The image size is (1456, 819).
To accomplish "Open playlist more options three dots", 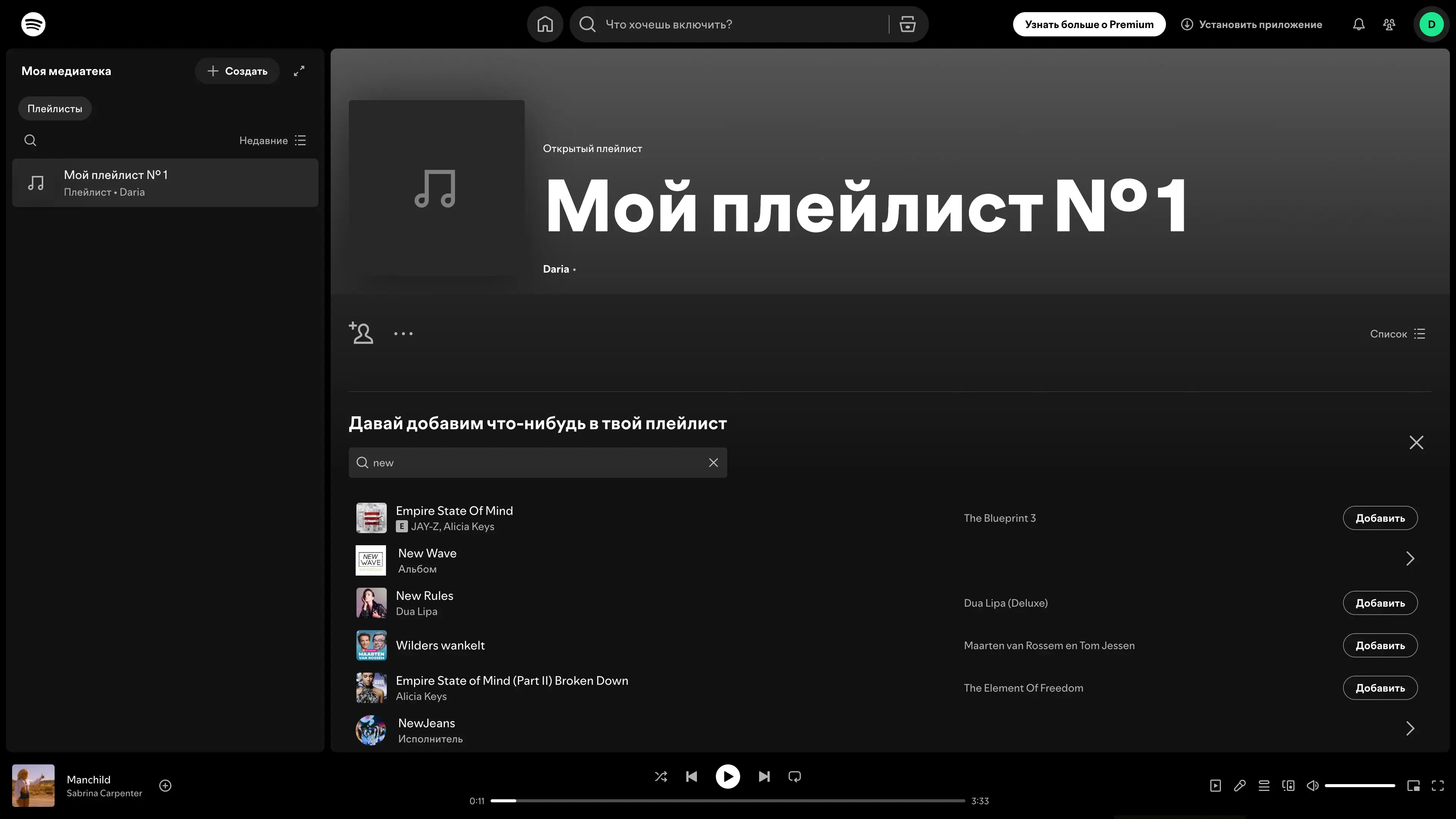I will click(403, 334).
